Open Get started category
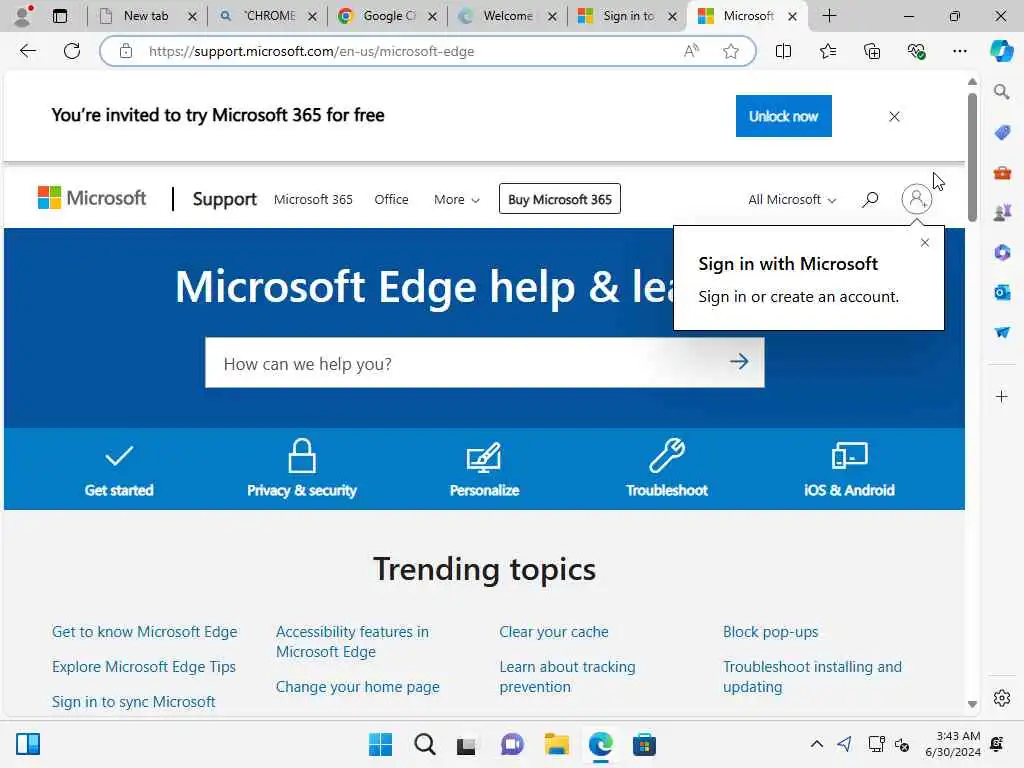 pyautogui.click(x=119, y=469)
